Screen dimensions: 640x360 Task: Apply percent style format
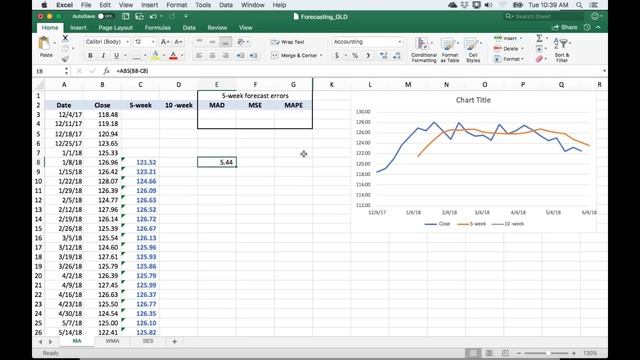coord(355,56)
